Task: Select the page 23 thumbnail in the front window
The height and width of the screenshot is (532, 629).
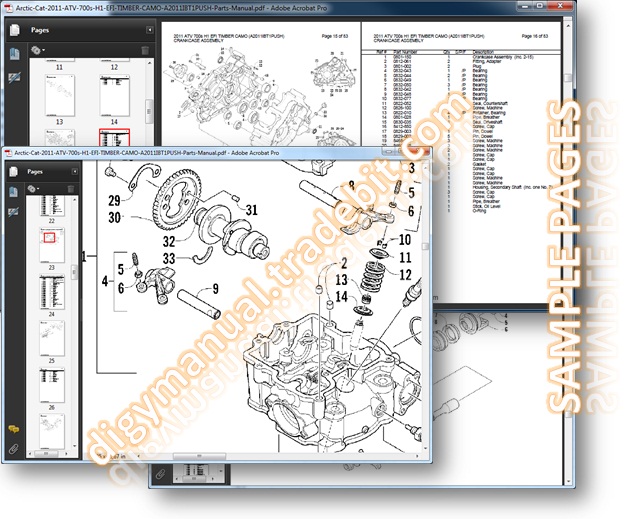Action: click(x=48, y=238)
